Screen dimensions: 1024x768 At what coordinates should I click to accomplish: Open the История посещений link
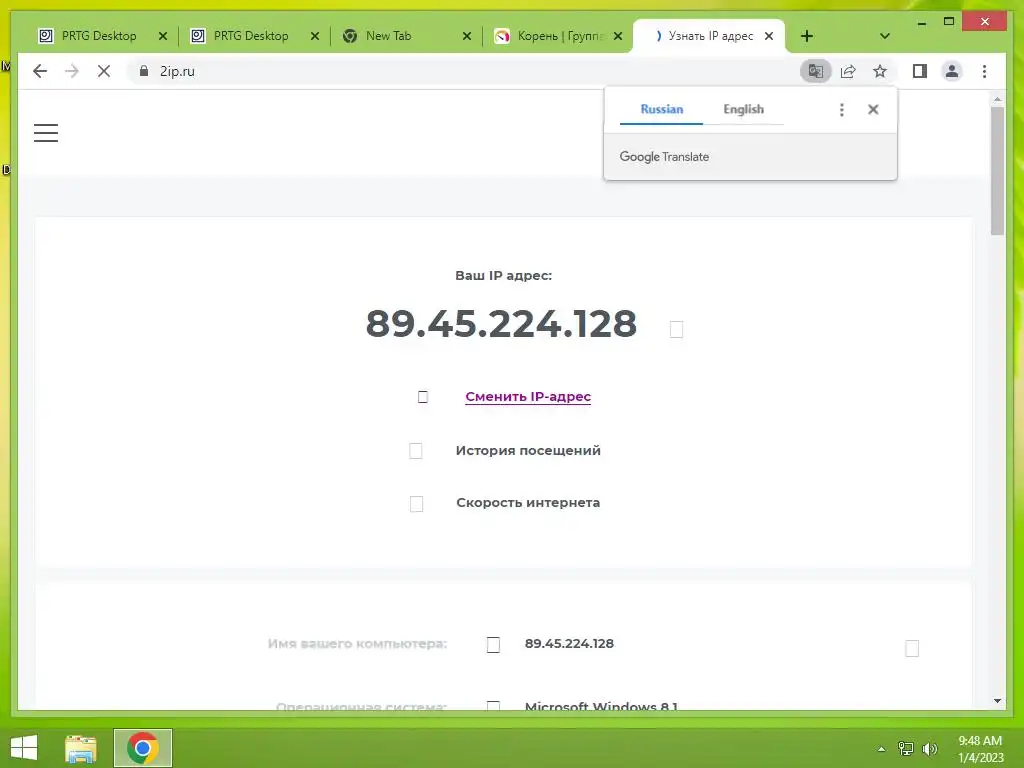click(x=528, y=451)
